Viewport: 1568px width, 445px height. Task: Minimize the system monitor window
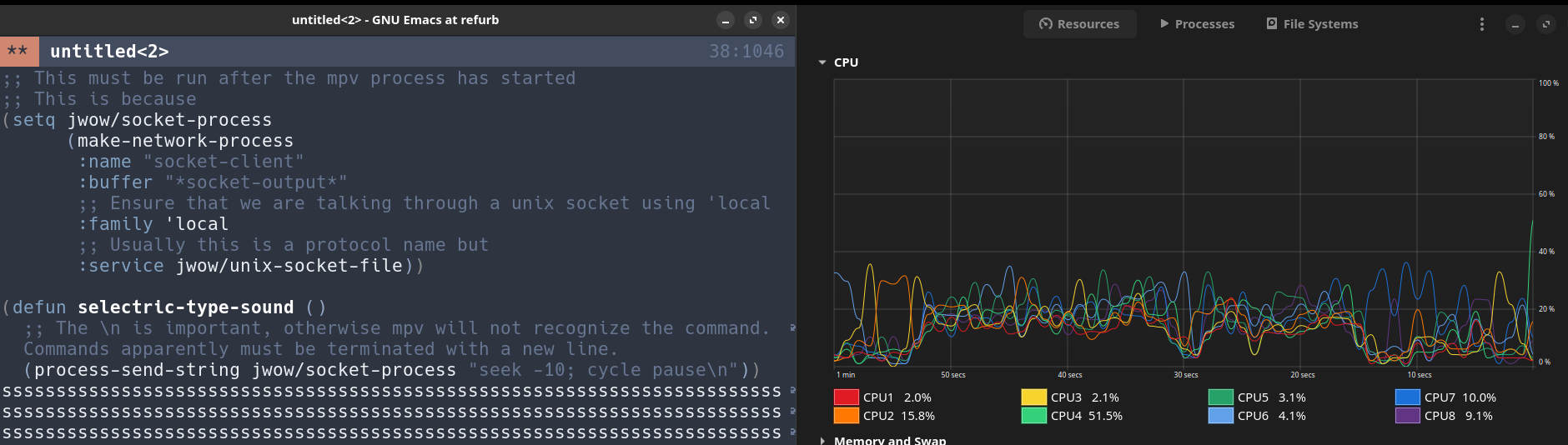[1515, 24]
